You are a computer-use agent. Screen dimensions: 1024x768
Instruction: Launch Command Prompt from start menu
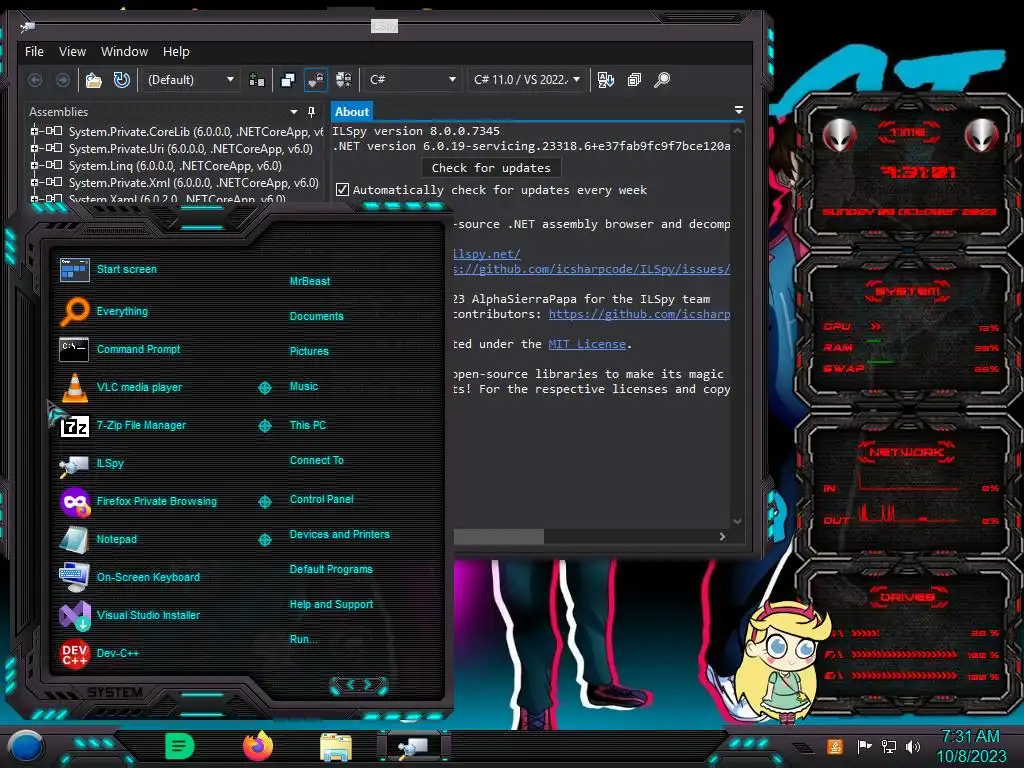coord(138,349)
